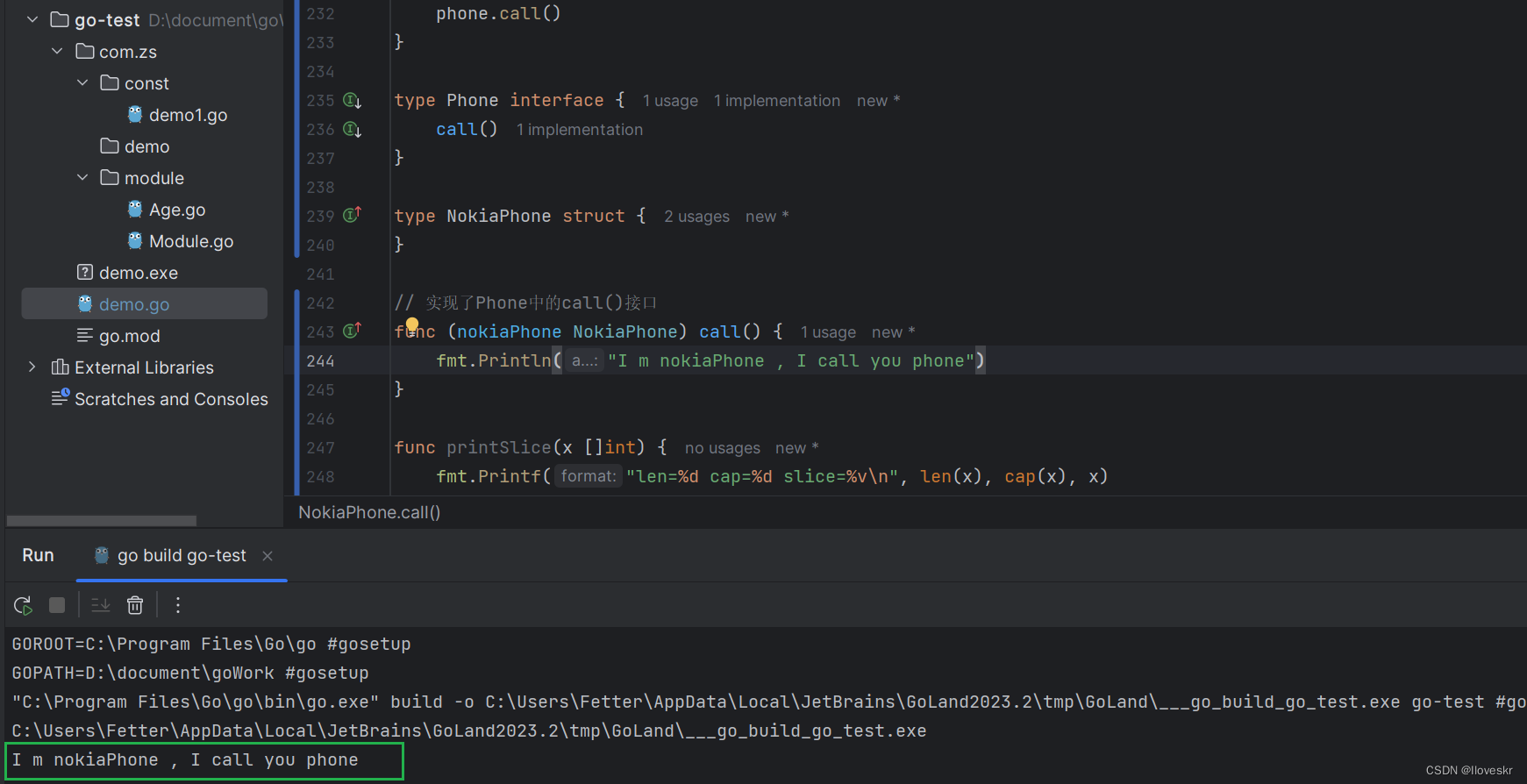Click the Rerun icon in Run toolbar
The width and height of the screenshot is (1527, 784).
(23, 605)
